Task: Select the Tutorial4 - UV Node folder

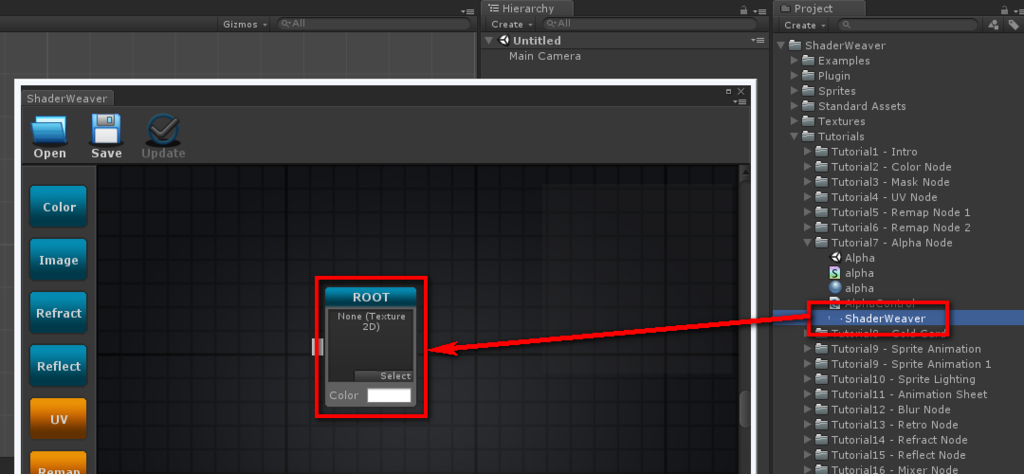Action: [x=884, y=197]
